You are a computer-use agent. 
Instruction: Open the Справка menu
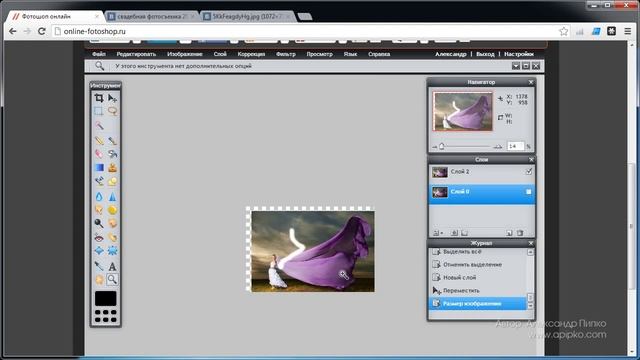379,54
